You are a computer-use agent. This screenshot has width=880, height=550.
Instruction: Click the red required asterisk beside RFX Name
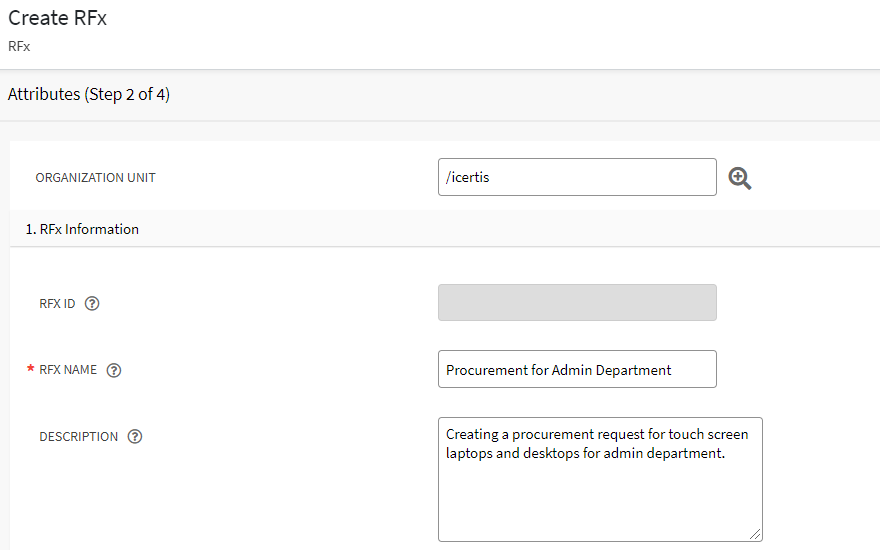[30, 370]
